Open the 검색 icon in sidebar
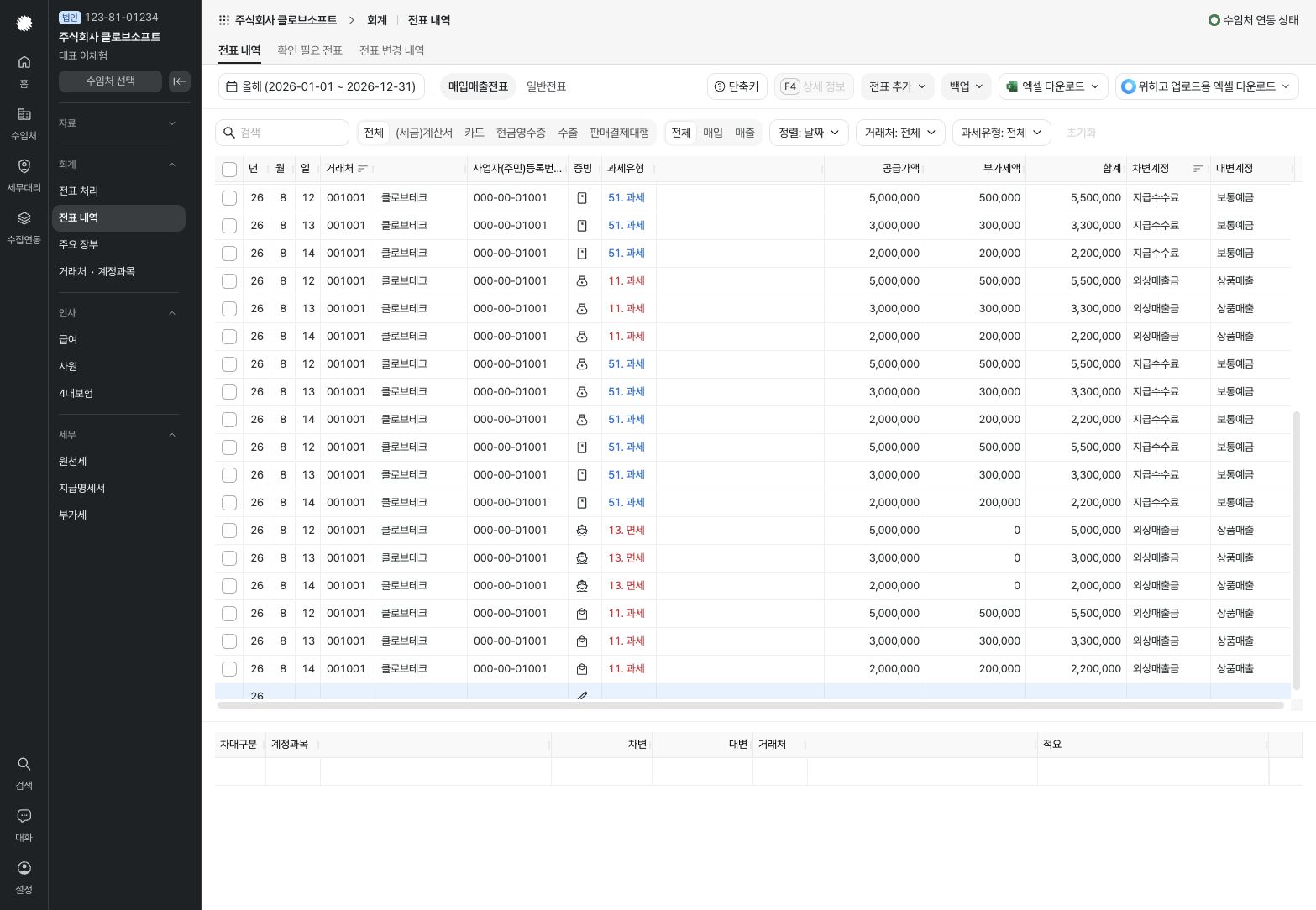This screenshot has height=910, width=1316. click(24, 772)
